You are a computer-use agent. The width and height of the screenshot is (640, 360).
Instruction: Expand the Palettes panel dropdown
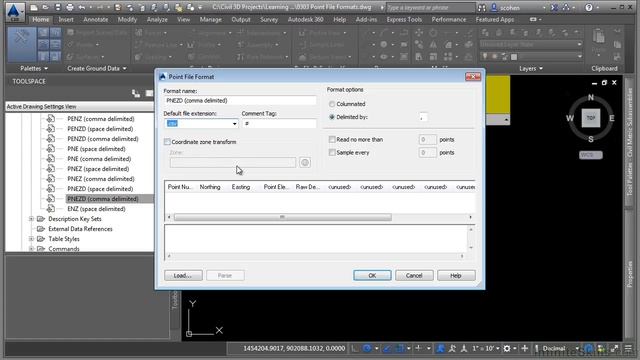(34, 69)
